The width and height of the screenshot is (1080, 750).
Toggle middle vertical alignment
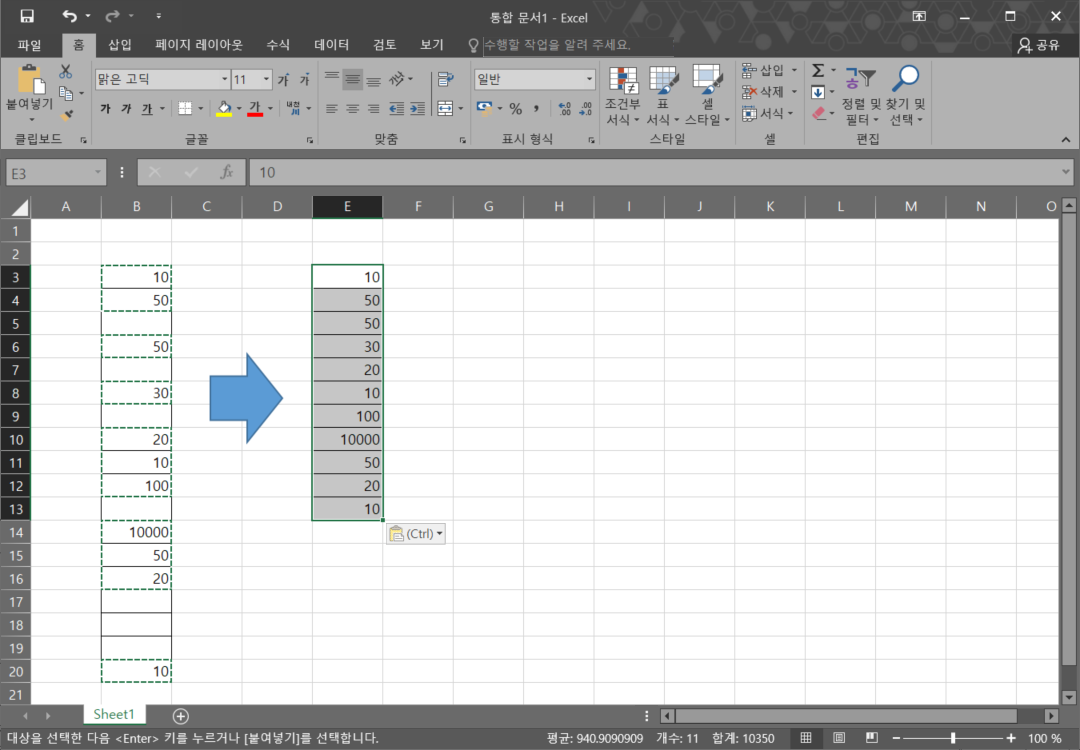point(353,79)
